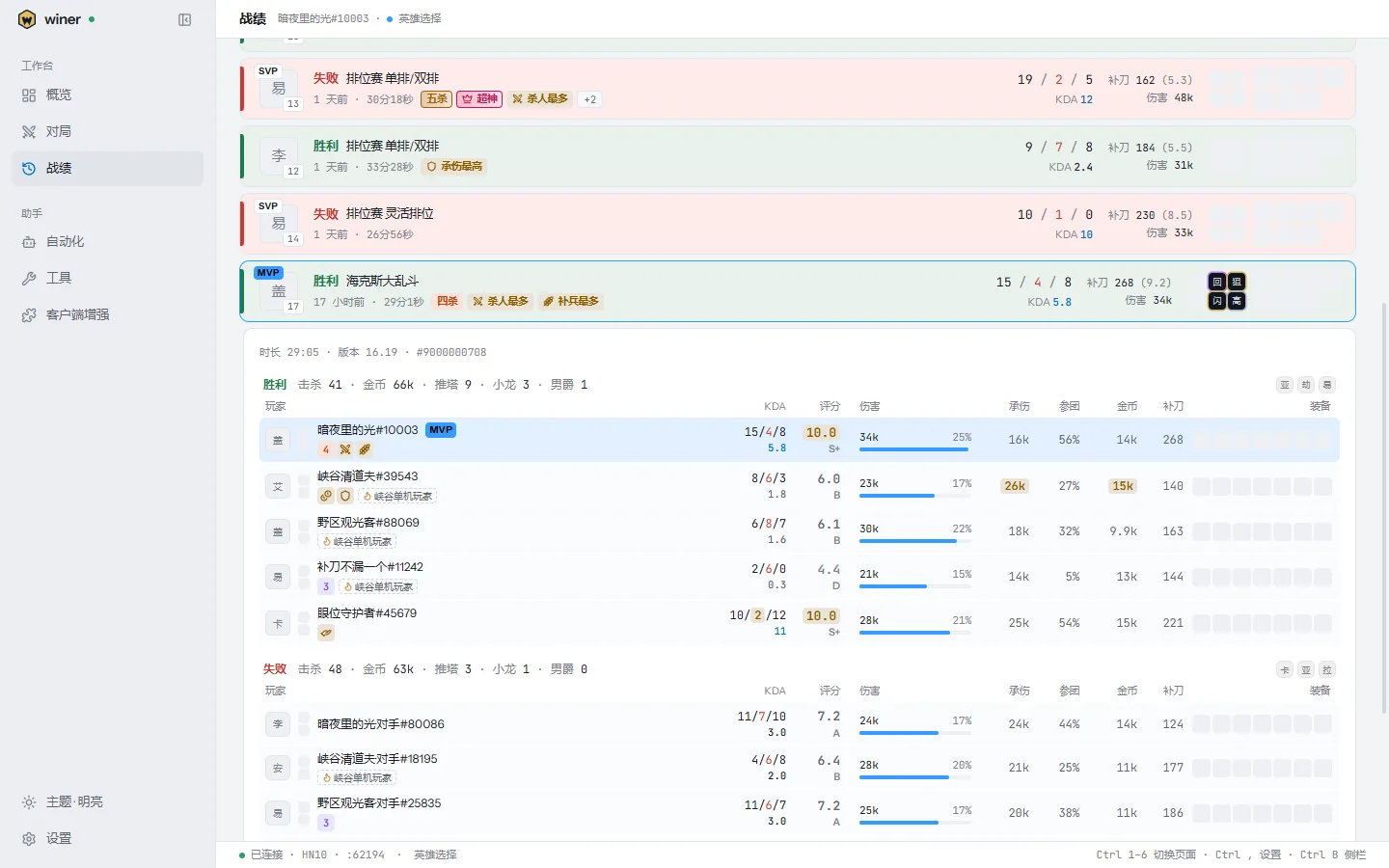
Task: Click the 峡谷单机玩家 tag under 峡谷清道夫对手#18195
Action: click(358, 778)
